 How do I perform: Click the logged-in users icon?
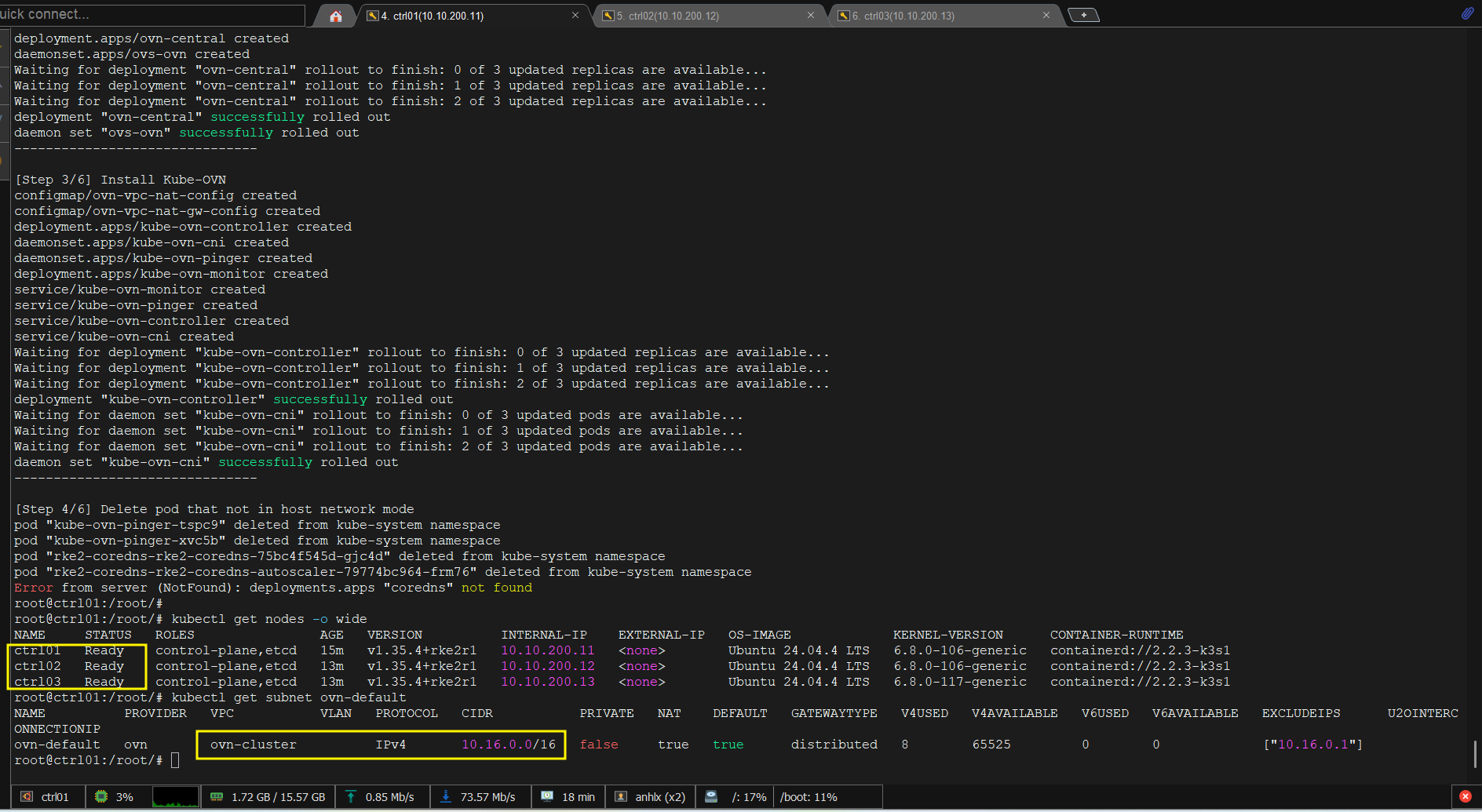click(x=621, y=796)
